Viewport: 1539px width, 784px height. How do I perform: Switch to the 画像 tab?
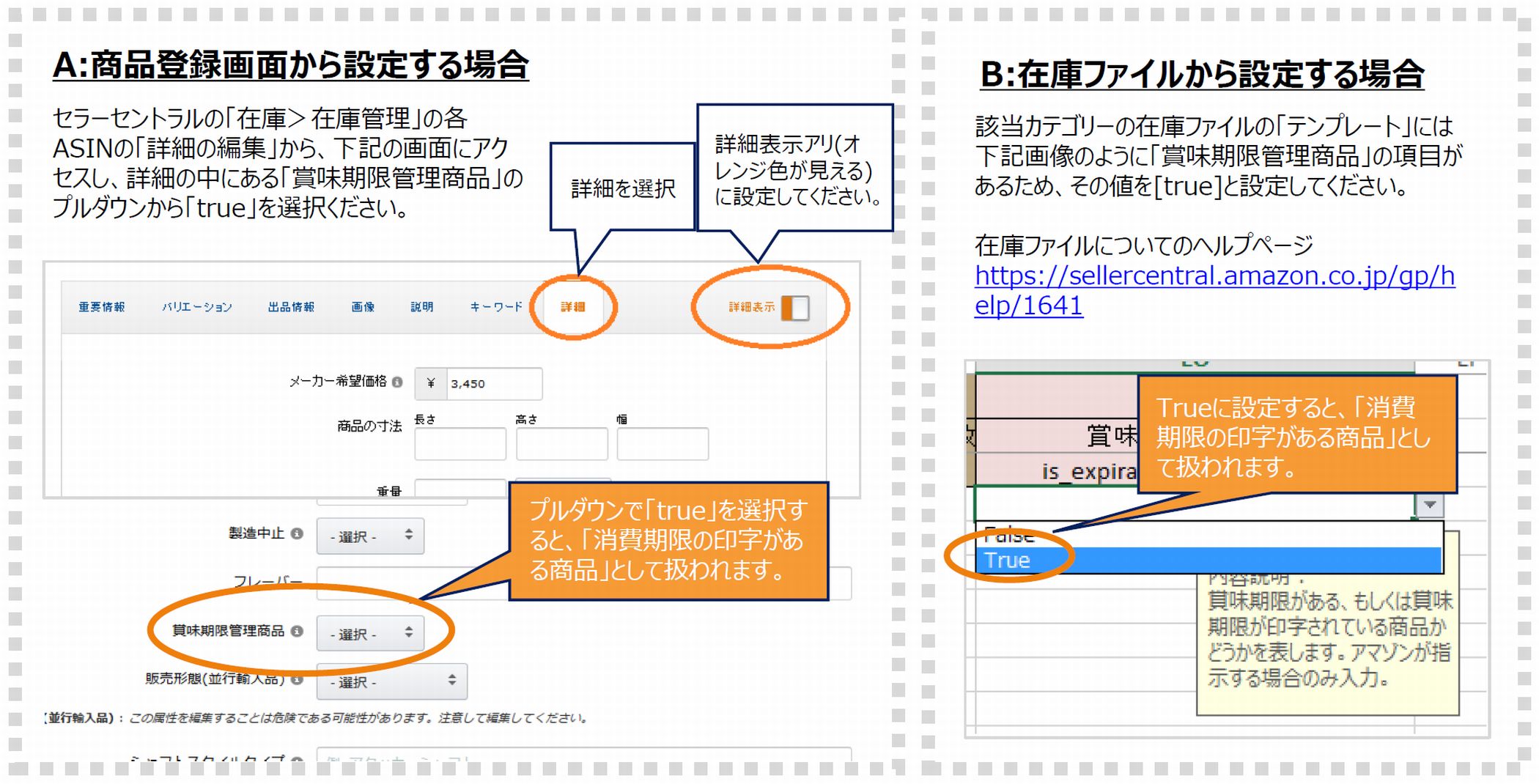pyautogui.click(x=363, y=307)
